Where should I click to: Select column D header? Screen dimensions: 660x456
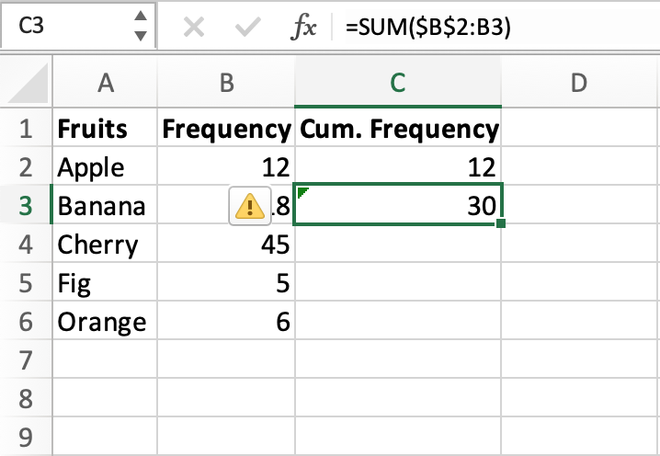click(x=578, y=84)
